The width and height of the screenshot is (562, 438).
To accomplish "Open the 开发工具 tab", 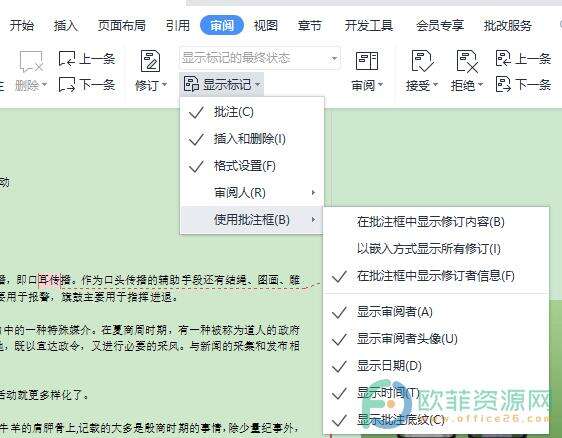I will click(x=369, y=25).
